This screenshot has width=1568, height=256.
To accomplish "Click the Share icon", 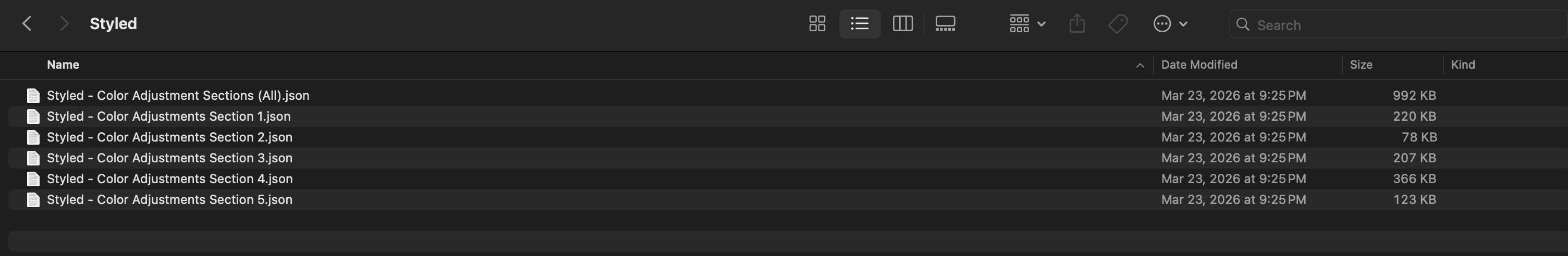I will (x=1077, y=24).
